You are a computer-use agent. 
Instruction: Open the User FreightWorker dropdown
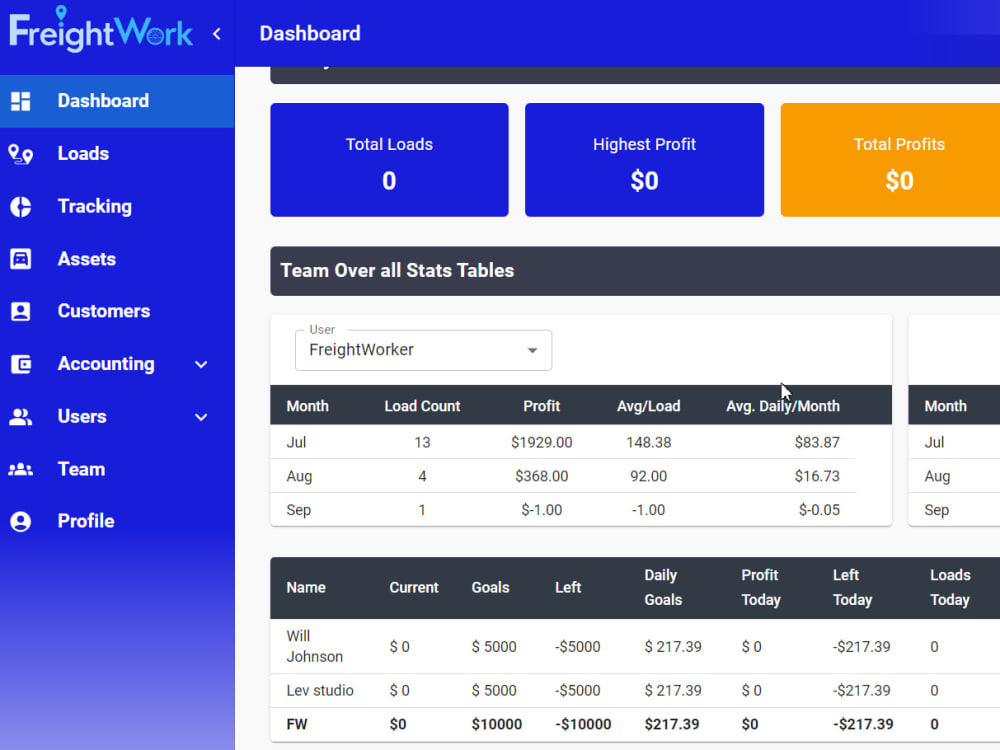[423, 350]
